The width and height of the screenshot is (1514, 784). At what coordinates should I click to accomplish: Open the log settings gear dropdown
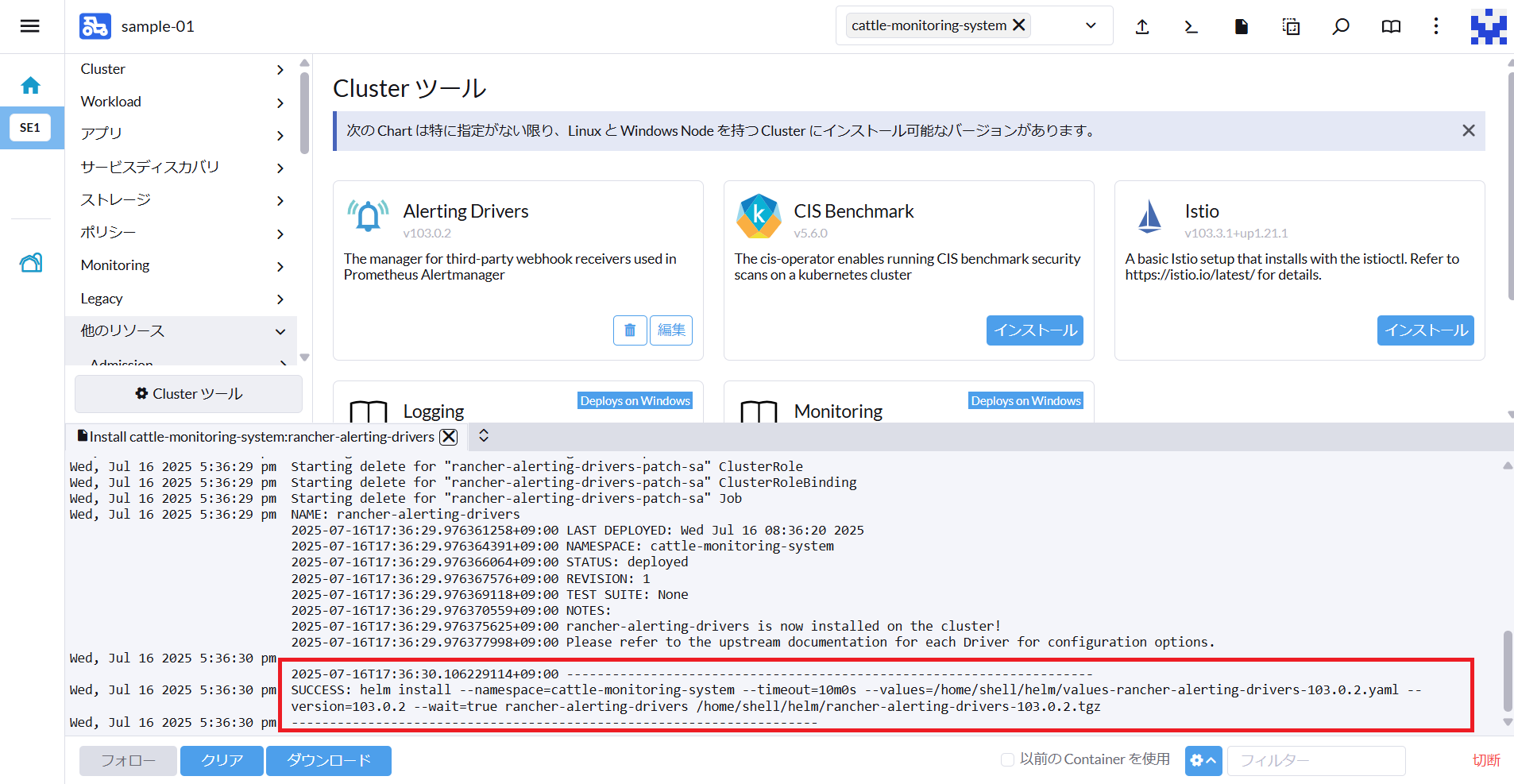(x=1203, y=760)
